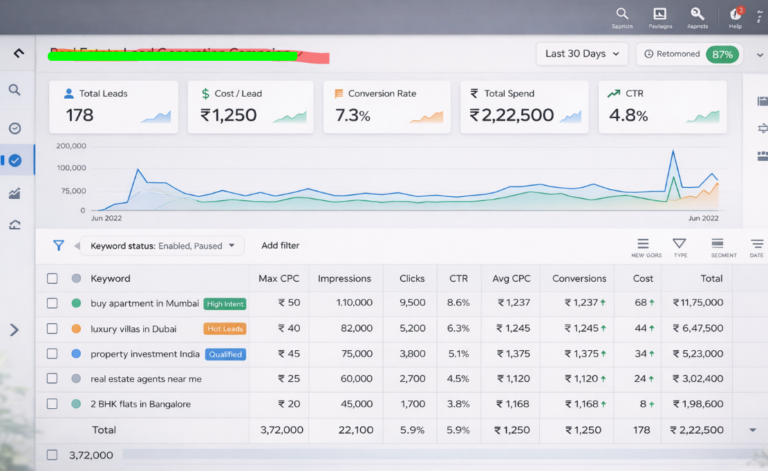768x471 pixels.
Task: Sort table by Impressions column header
Action: click(x=344, y=278)
